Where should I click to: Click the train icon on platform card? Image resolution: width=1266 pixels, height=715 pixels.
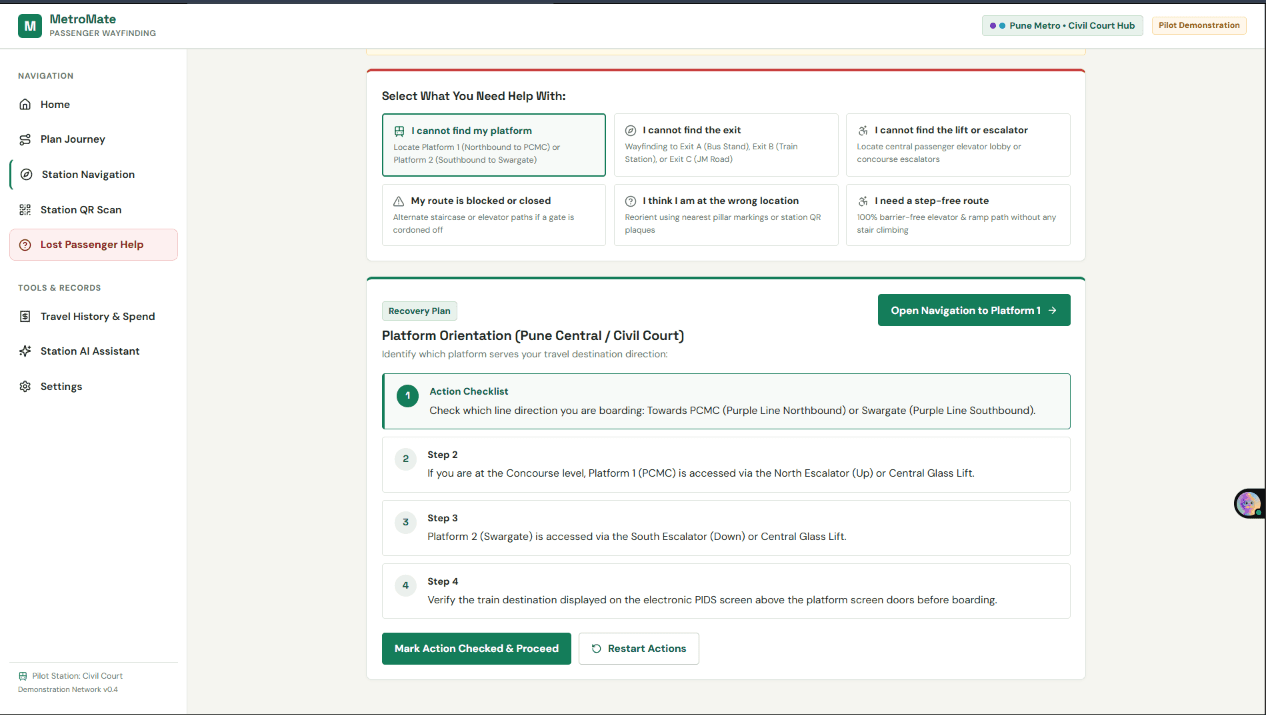coord(399,131)
